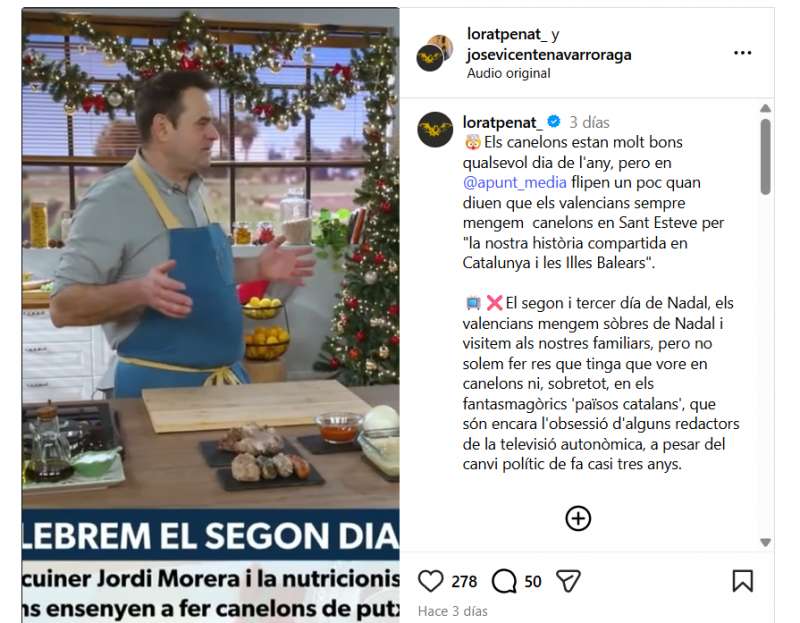Screen dimensions: 800x623
Task: Save the post with the bookmark icon
Action: coord(742,581)
